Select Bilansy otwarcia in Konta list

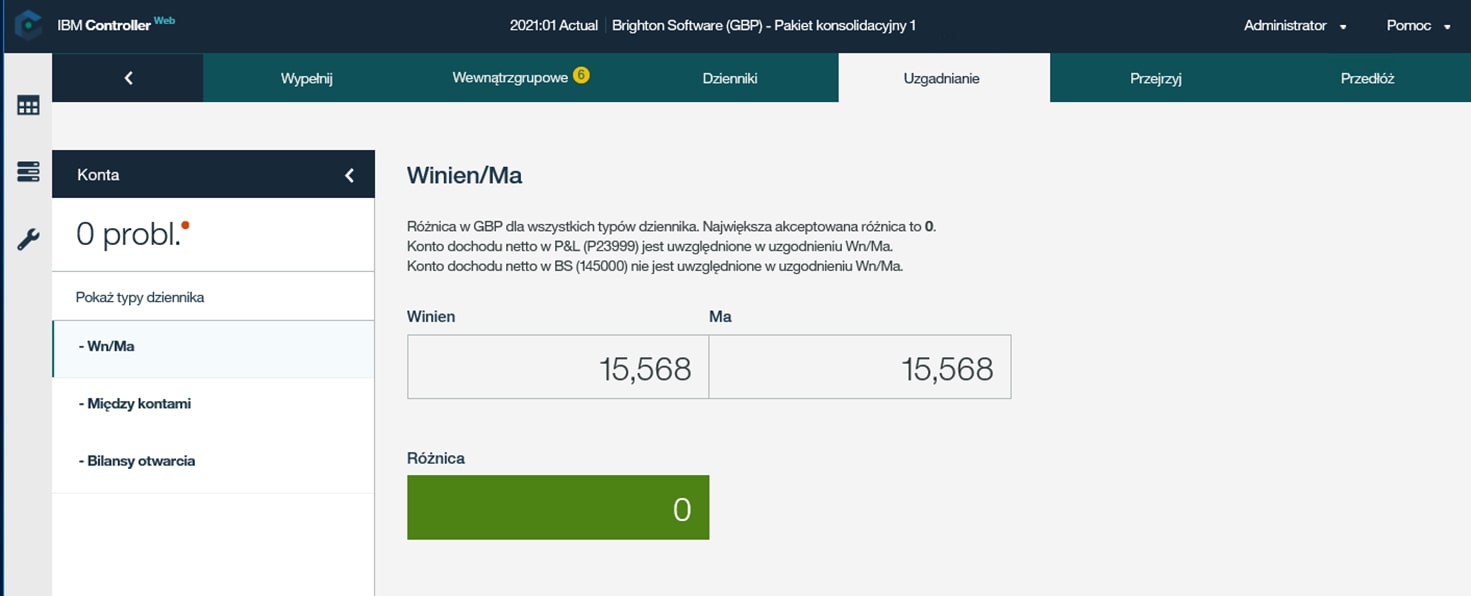click(136, 461)
